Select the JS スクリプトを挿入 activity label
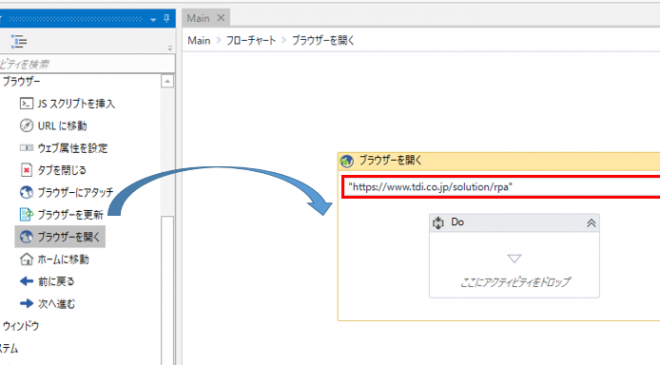660x365 pixels. (76, 104)
